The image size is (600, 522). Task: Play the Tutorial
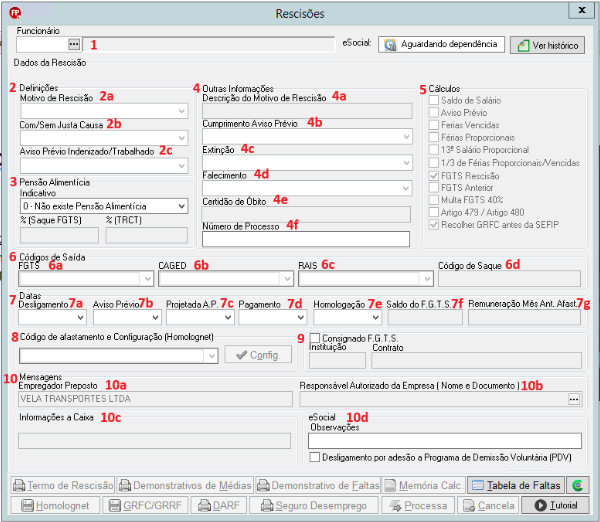555,505
